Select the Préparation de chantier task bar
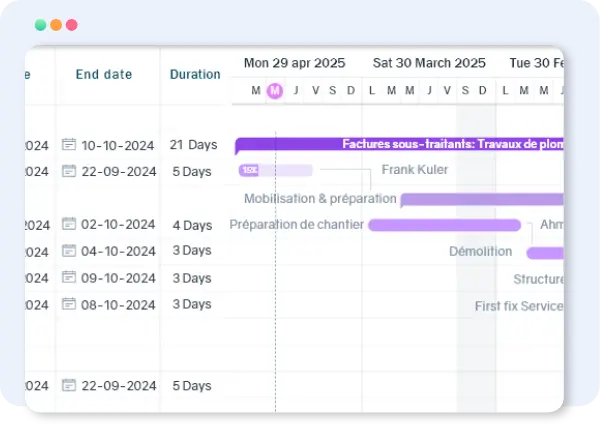Screen dimensions: 600x431 pyautogui.click(x=444, y=225)
